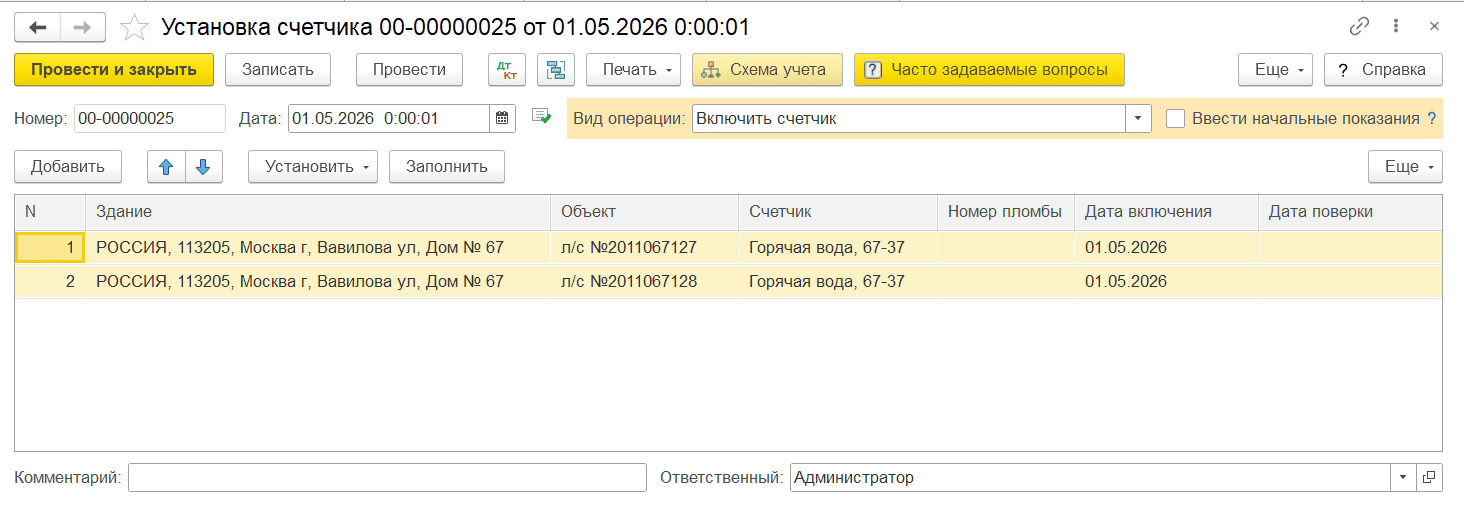The width and height of the screenshot is (1464, 505).
Task: Expand Вид операции dropdown list
Action: click(1139, 118)
